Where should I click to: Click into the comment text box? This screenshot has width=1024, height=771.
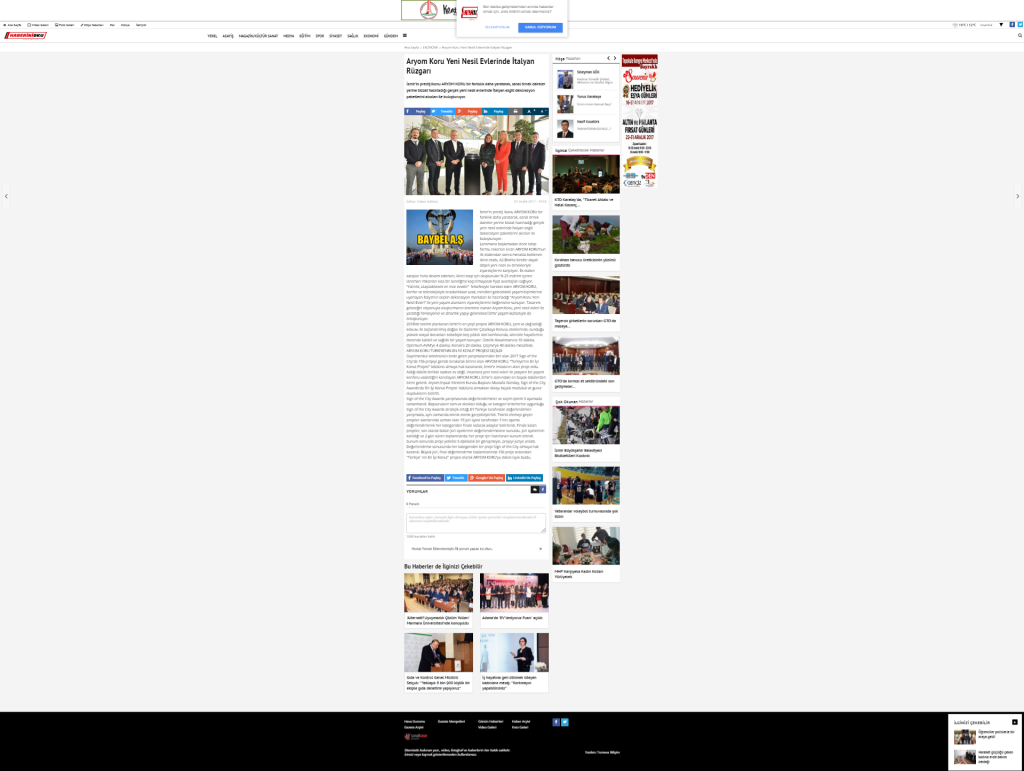coord(475,523)
